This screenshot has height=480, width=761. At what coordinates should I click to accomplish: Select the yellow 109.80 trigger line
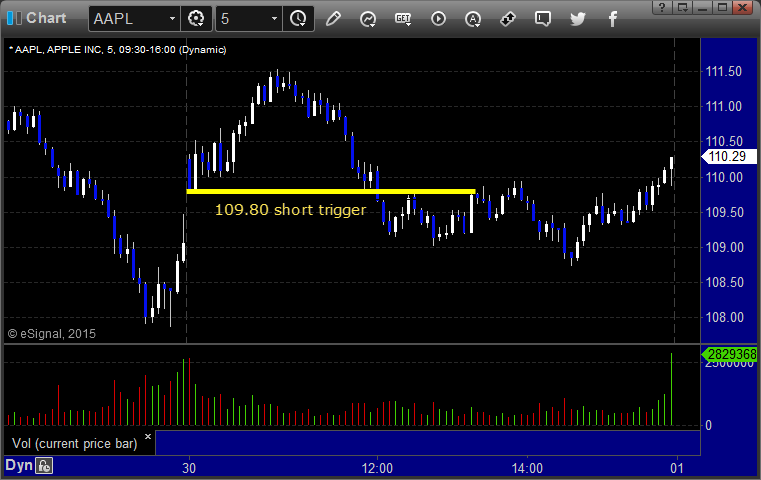pyautogui.click(x=331, y=192)
